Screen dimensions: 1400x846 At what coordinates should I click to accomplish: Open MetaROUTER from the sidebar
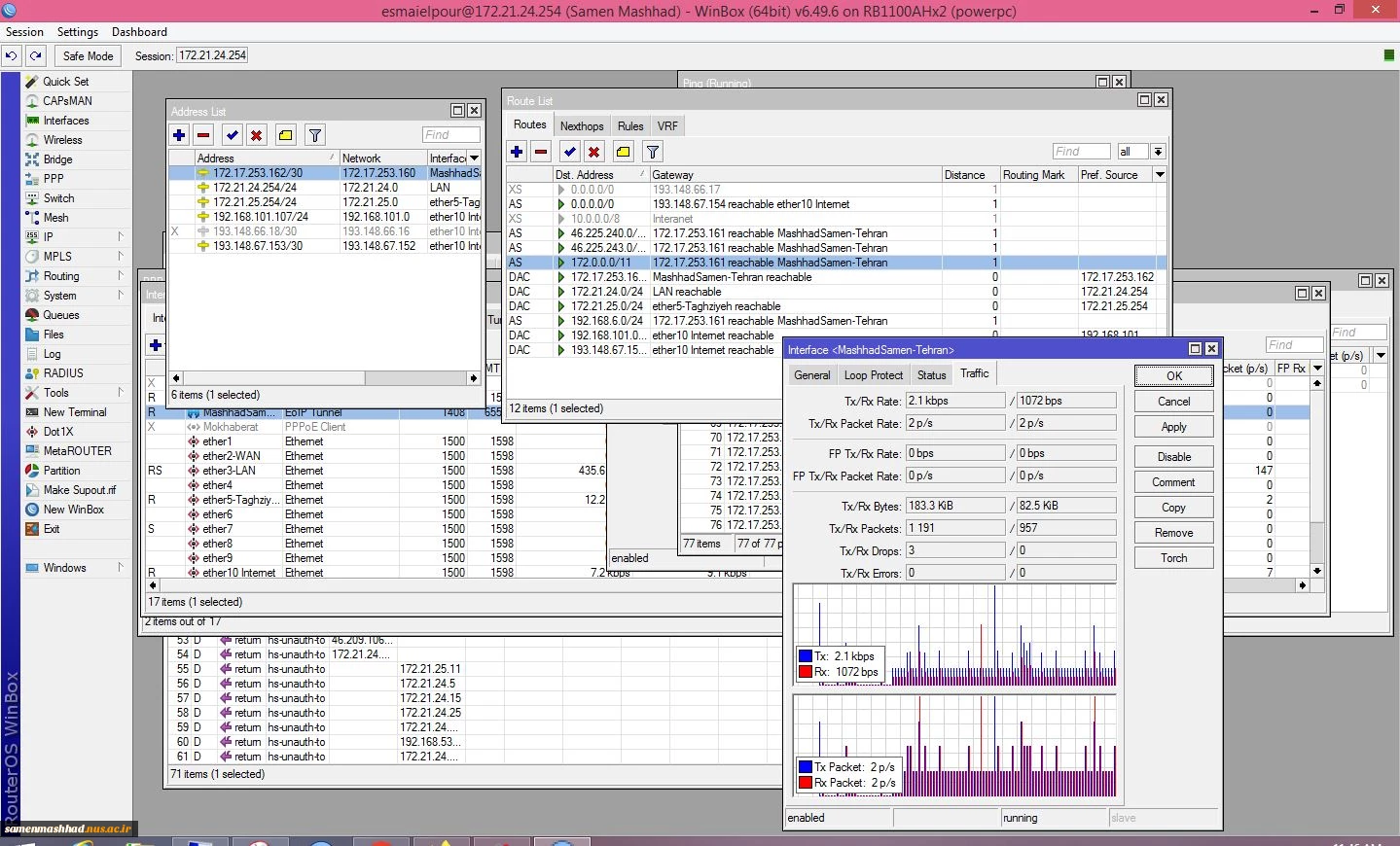click(x=78, y=451)
